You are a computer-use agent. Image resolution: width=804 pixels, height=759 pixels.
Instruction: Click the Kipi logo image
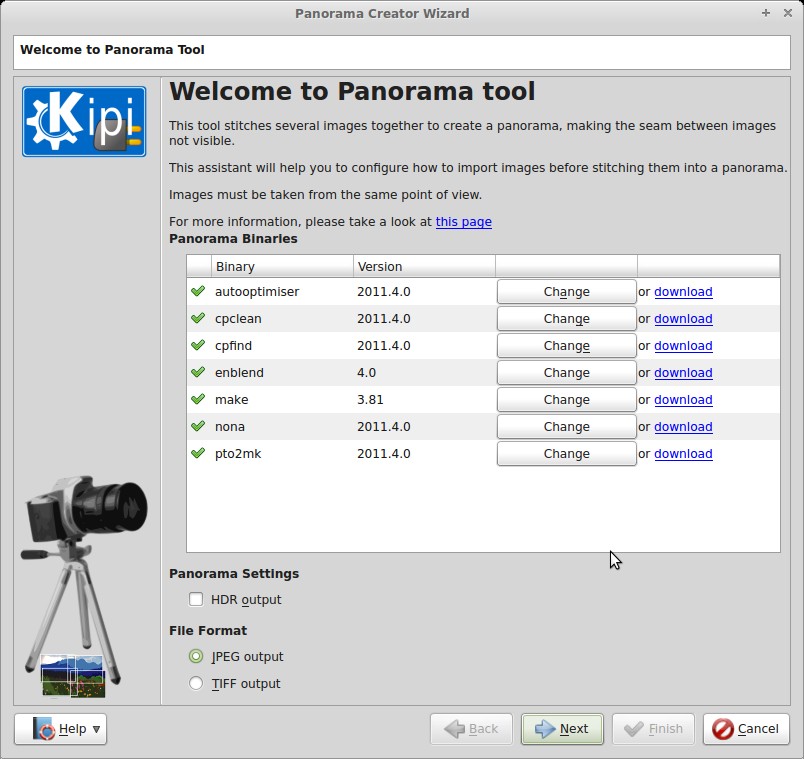84,122
